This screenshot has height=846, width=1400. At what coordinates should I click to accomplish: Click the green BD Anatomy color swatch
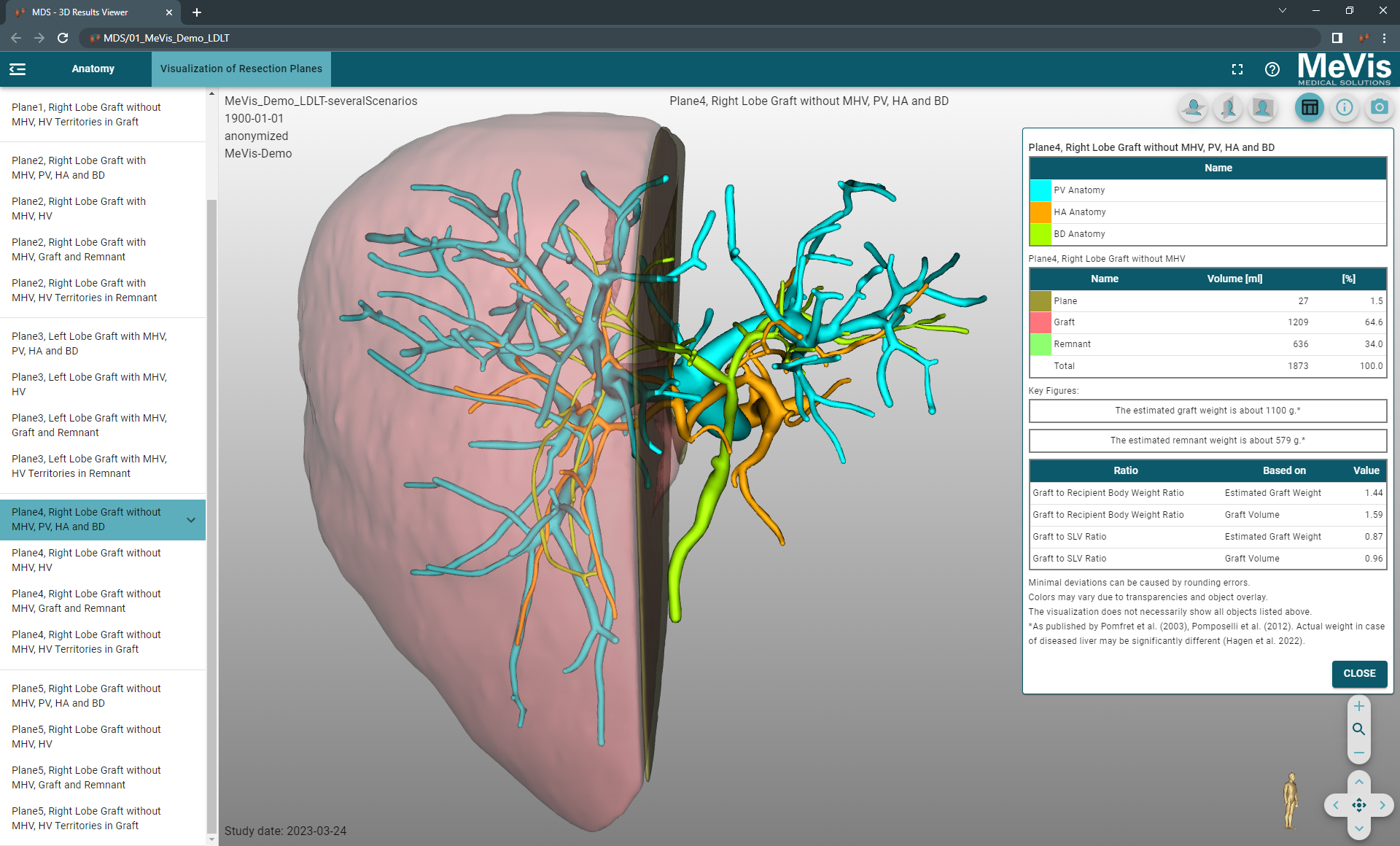[x=1041, y=234]
